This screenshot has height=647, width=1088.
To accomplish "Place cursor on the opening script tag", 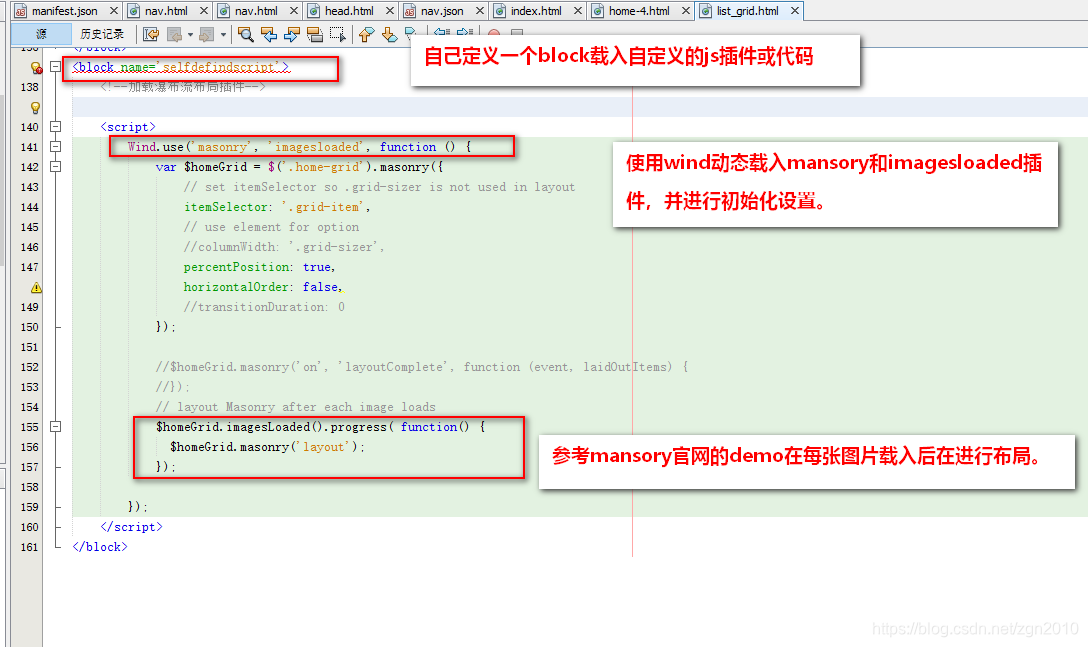I will pyautogui.click(x=128, y=127).
